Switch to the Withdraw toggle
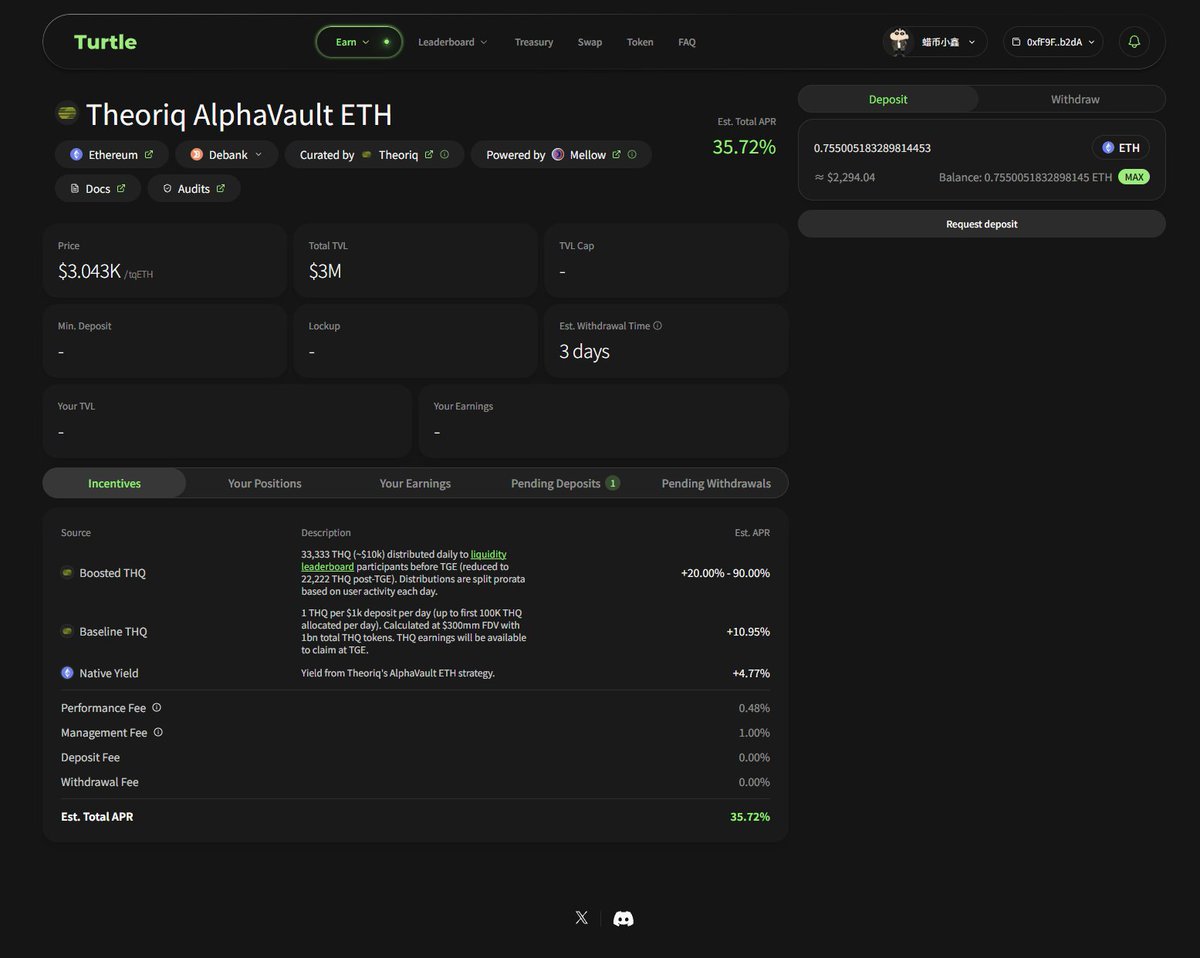 [1074, 99]
